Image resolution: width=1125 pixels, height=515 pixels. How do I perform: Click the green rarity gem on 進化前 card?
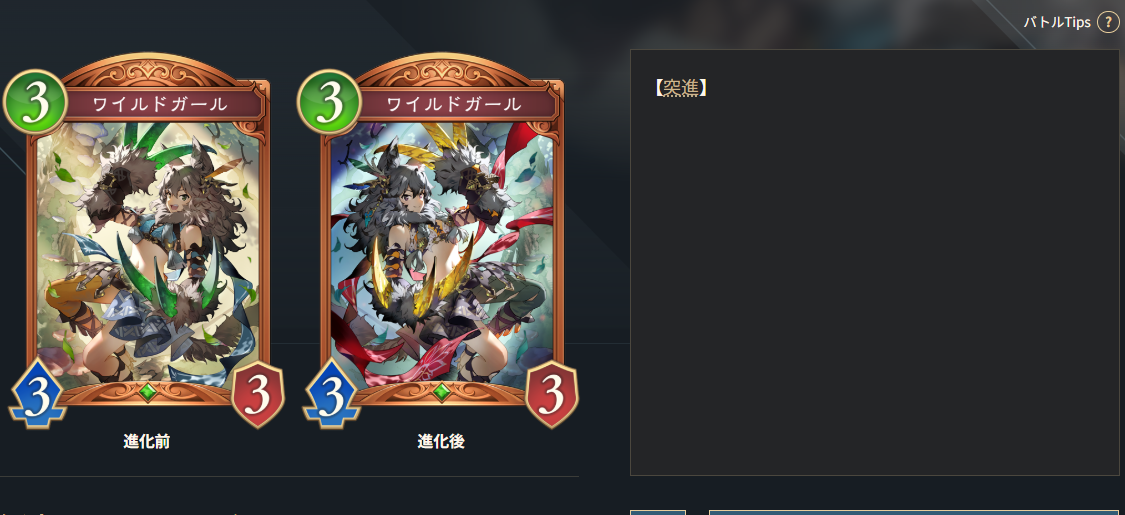click(148, 392)
